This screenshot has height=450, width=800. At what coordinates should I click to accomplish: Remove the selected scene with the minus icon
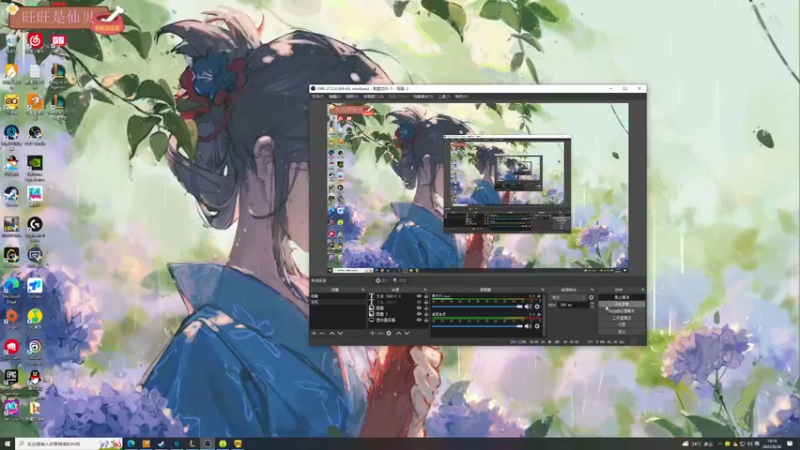[322, 333]
